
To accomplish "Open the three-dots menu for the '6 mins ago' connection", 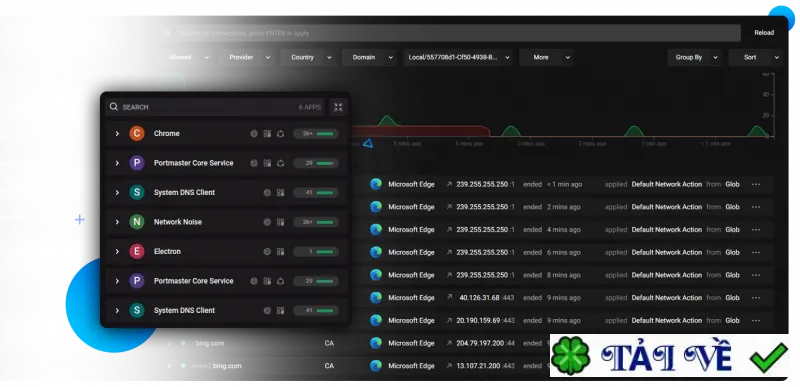I will pos(756,252).
